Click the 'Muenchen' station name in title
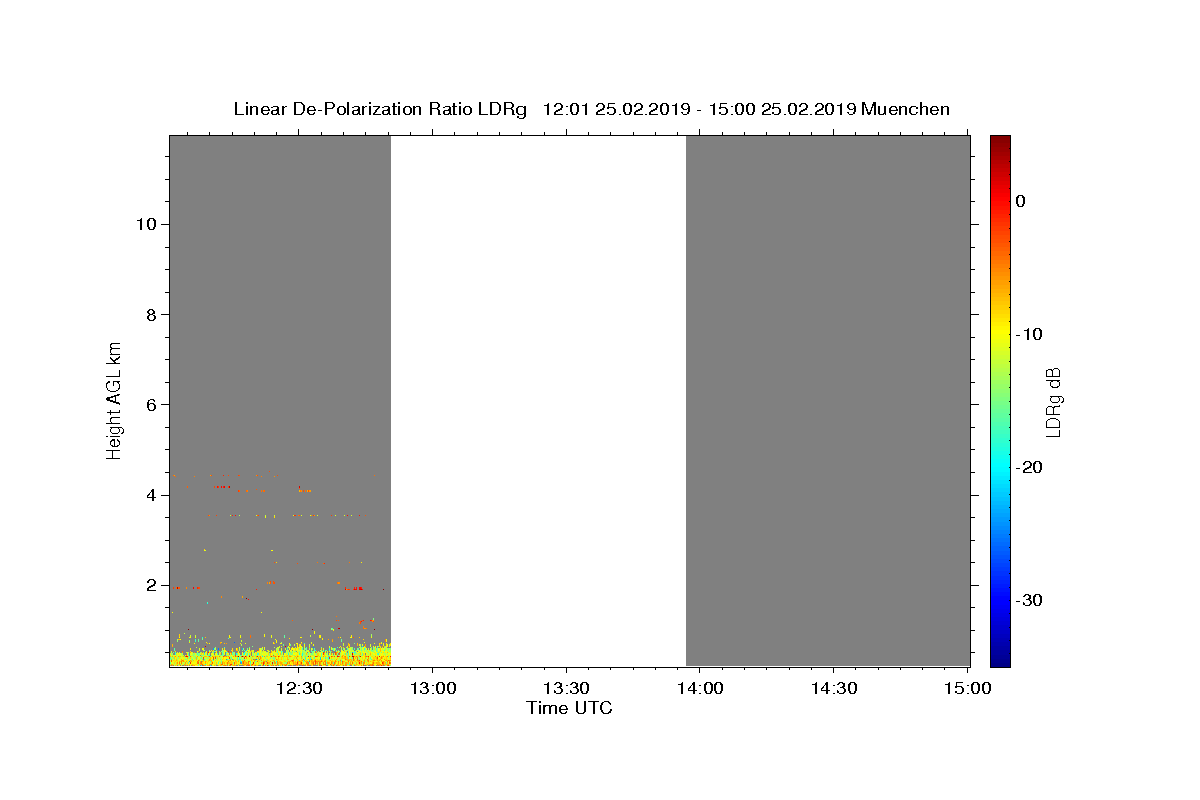 tap(905, 109)
